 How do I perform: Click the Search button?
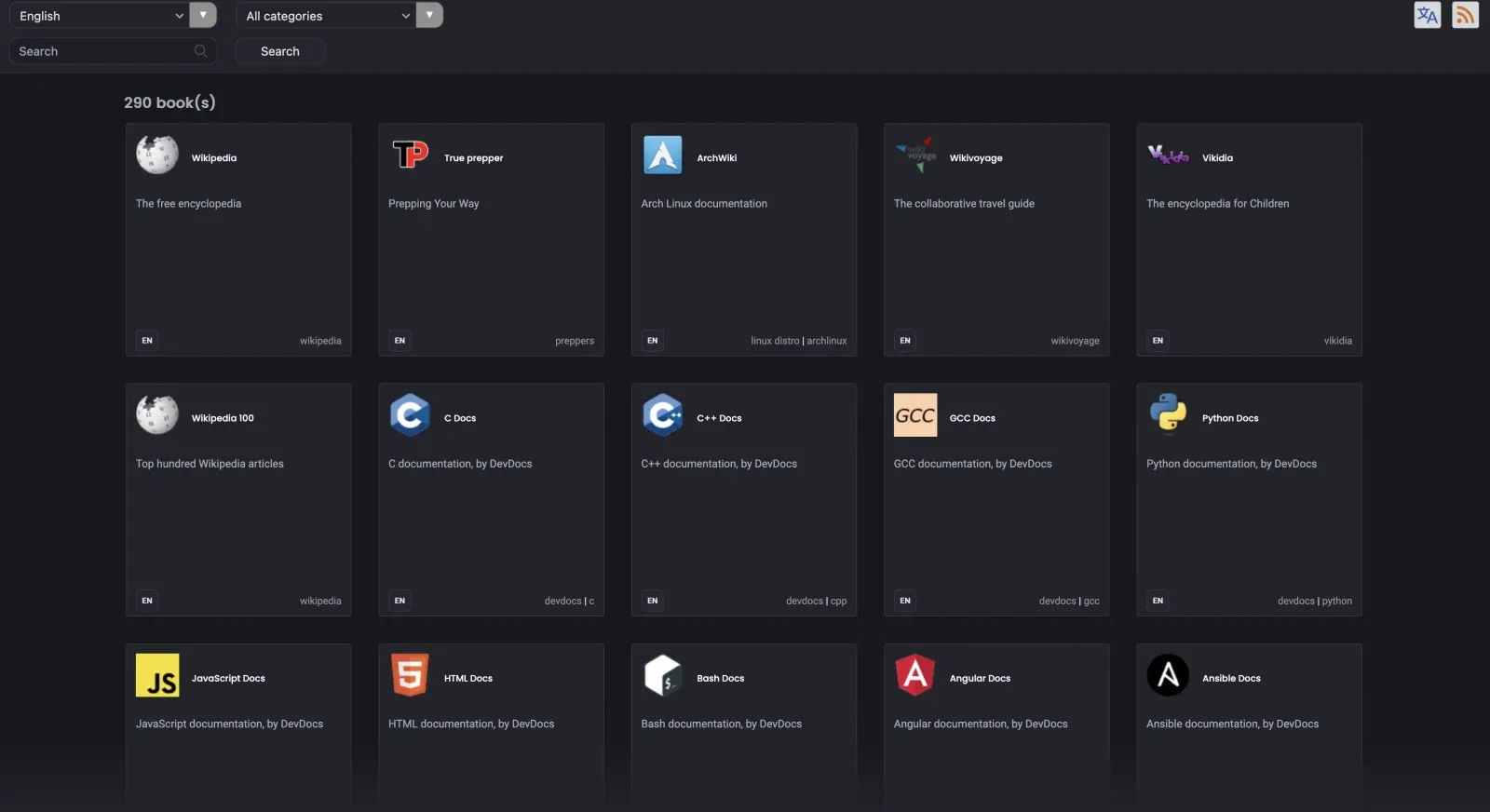(x=280, y=51)
